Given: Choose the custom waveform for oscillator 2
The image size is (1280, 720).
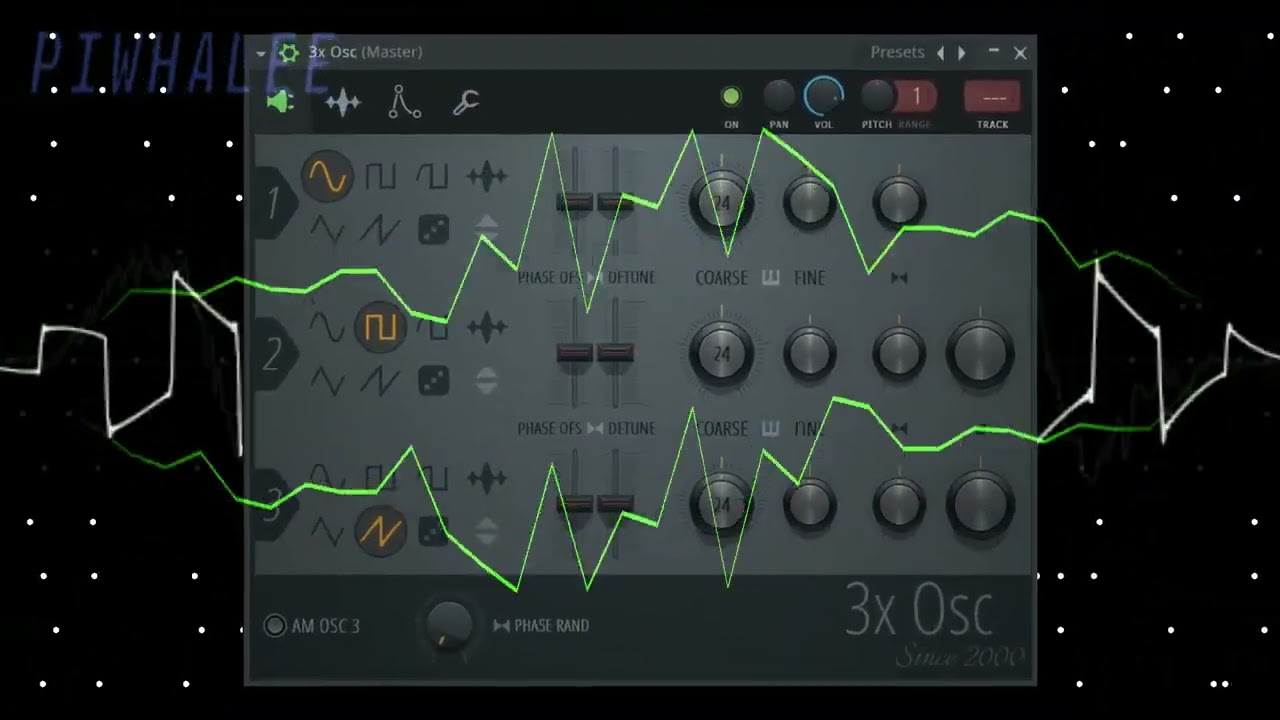Looking at the screenshot, I should pos(486,327).
